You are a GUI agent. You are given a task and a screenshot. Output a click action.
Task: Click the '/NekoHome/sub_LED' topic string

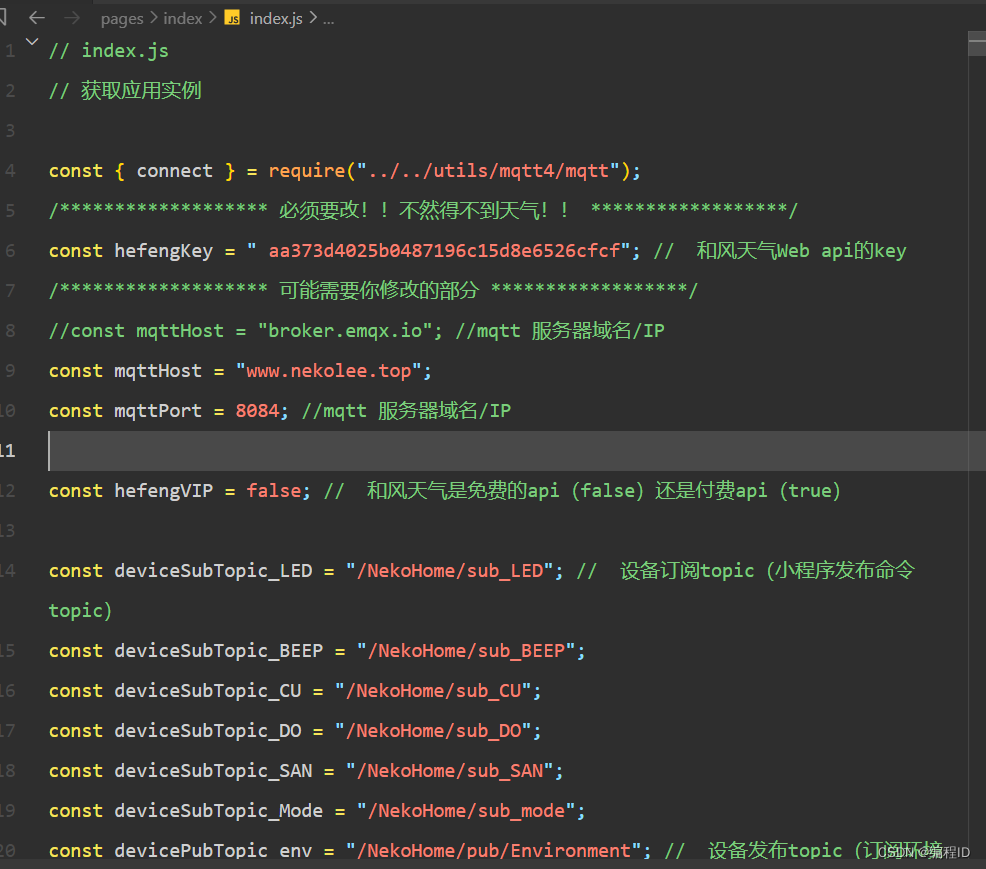tap(450, 571)
